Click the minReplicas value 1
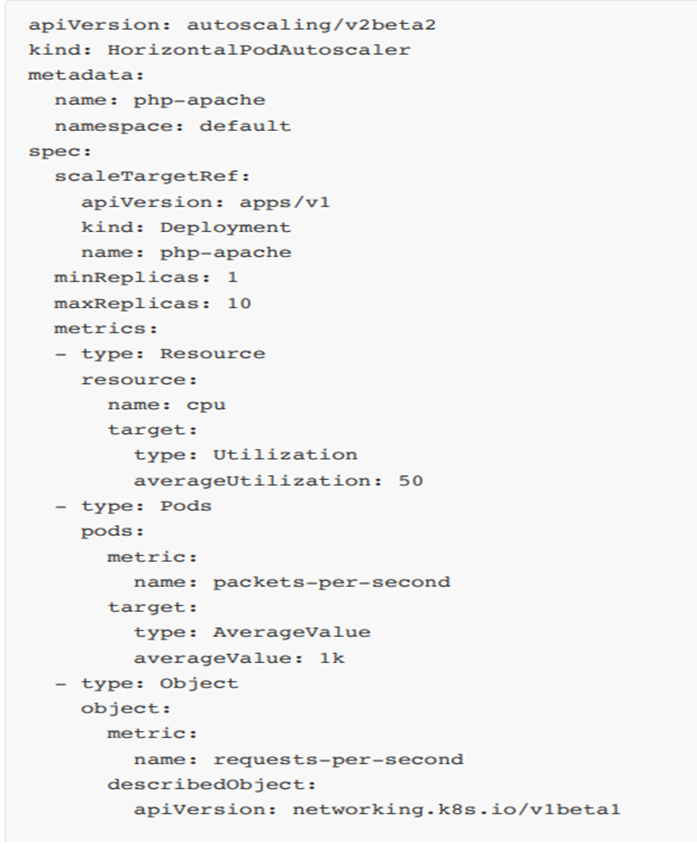The width and height of the screenshot is (697, 846). pyautogui.click(x=233, y=277)
